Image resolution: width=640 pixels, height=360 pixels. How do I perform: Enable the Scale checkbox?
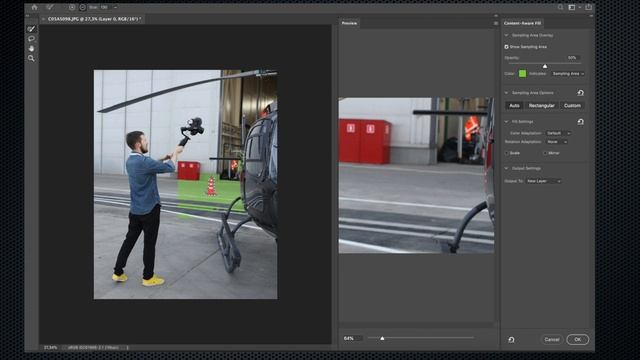coord(507,153)
